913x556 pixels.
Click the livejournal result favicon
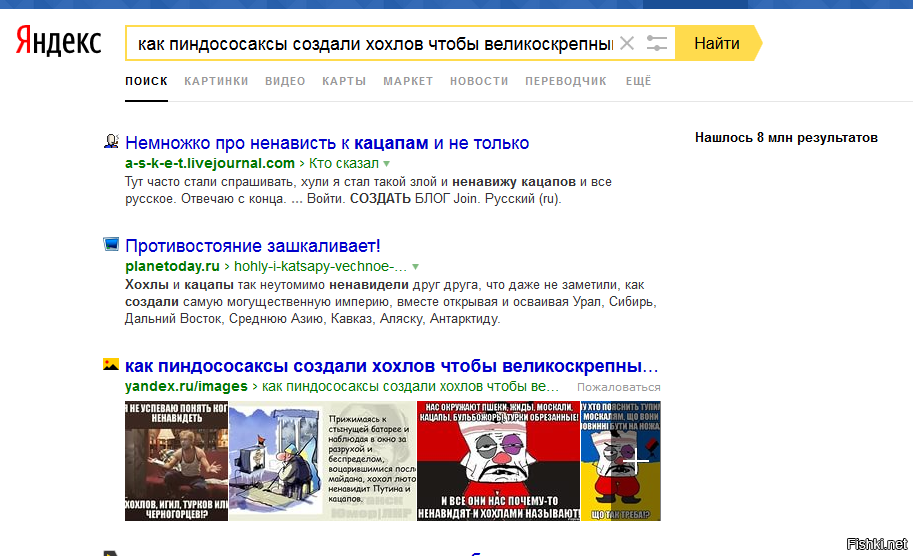111,141
